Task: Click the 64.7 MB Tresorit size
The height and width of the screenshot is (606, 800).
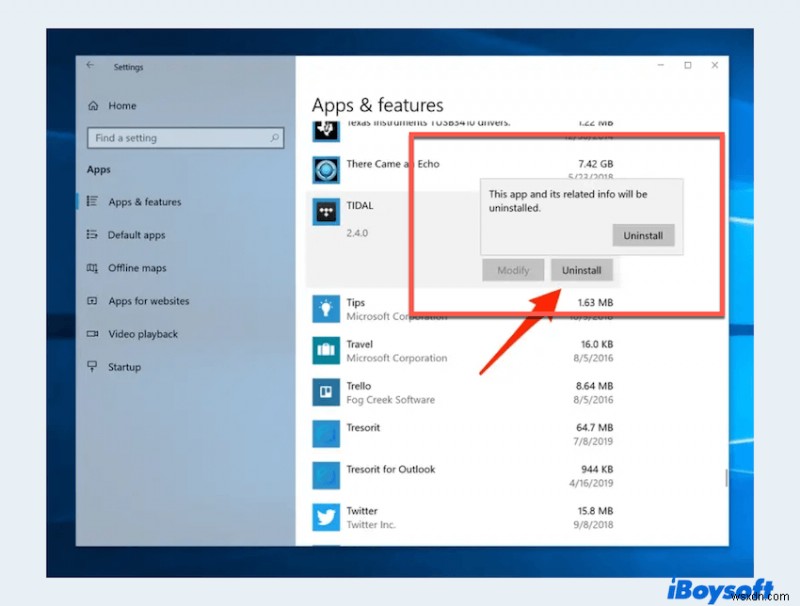Action: click(594, 427)
